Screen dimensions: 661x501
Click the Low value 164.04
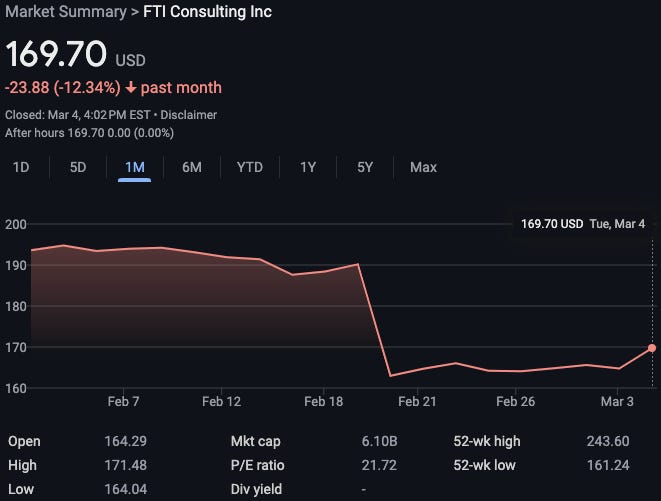[x=126, y=489]
